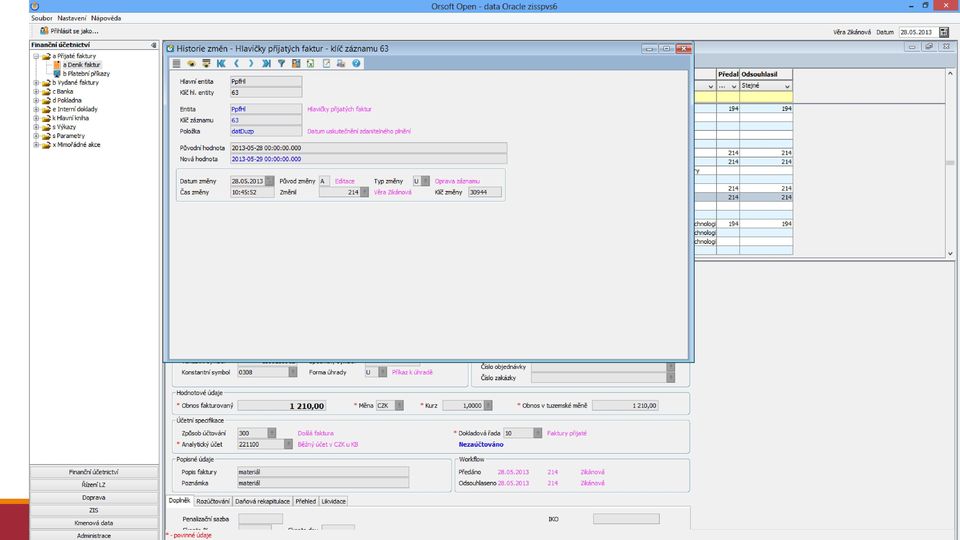
Task: Open the Nápověda menu
Action: coord(106,18)
